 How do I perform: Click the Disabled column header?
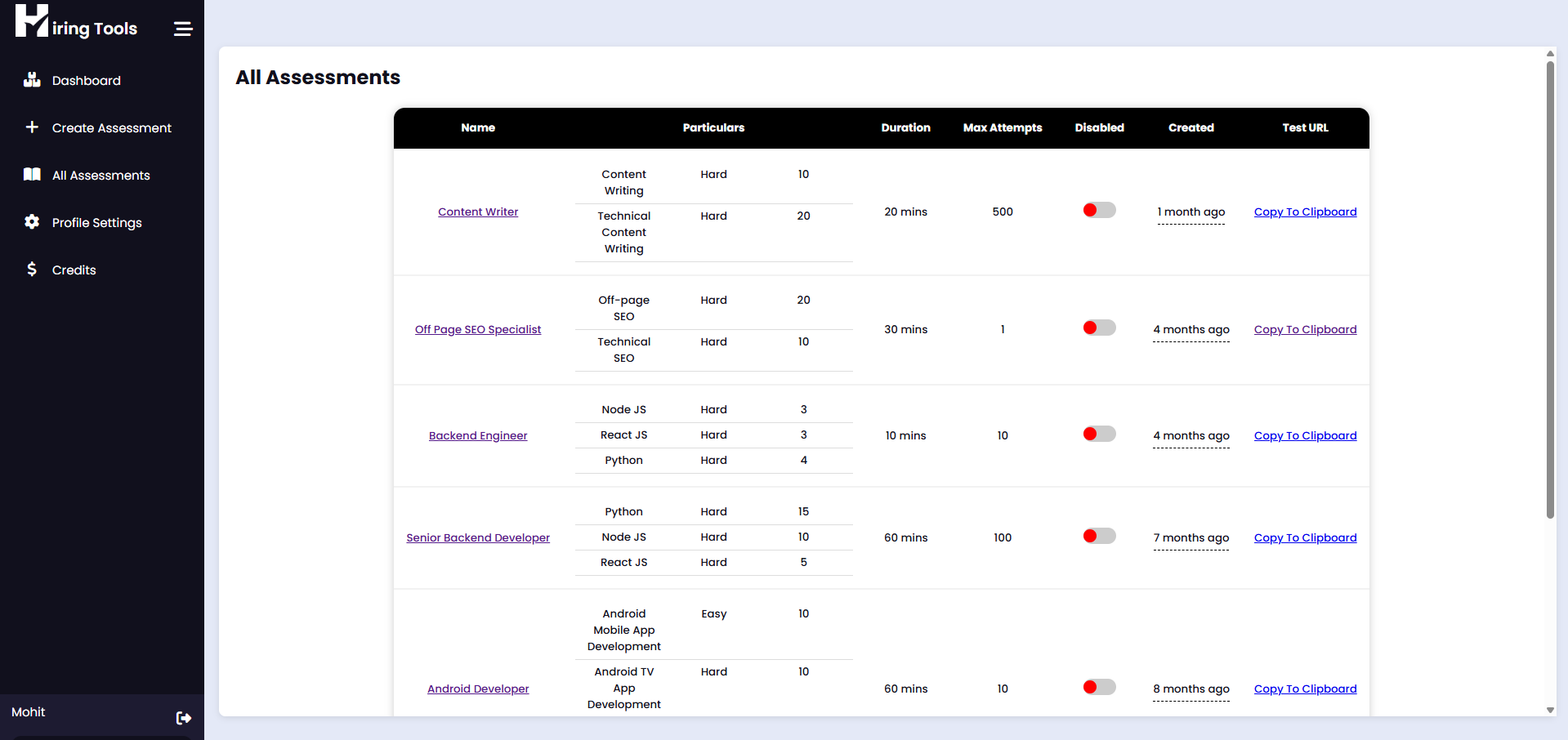(1099, 127)
